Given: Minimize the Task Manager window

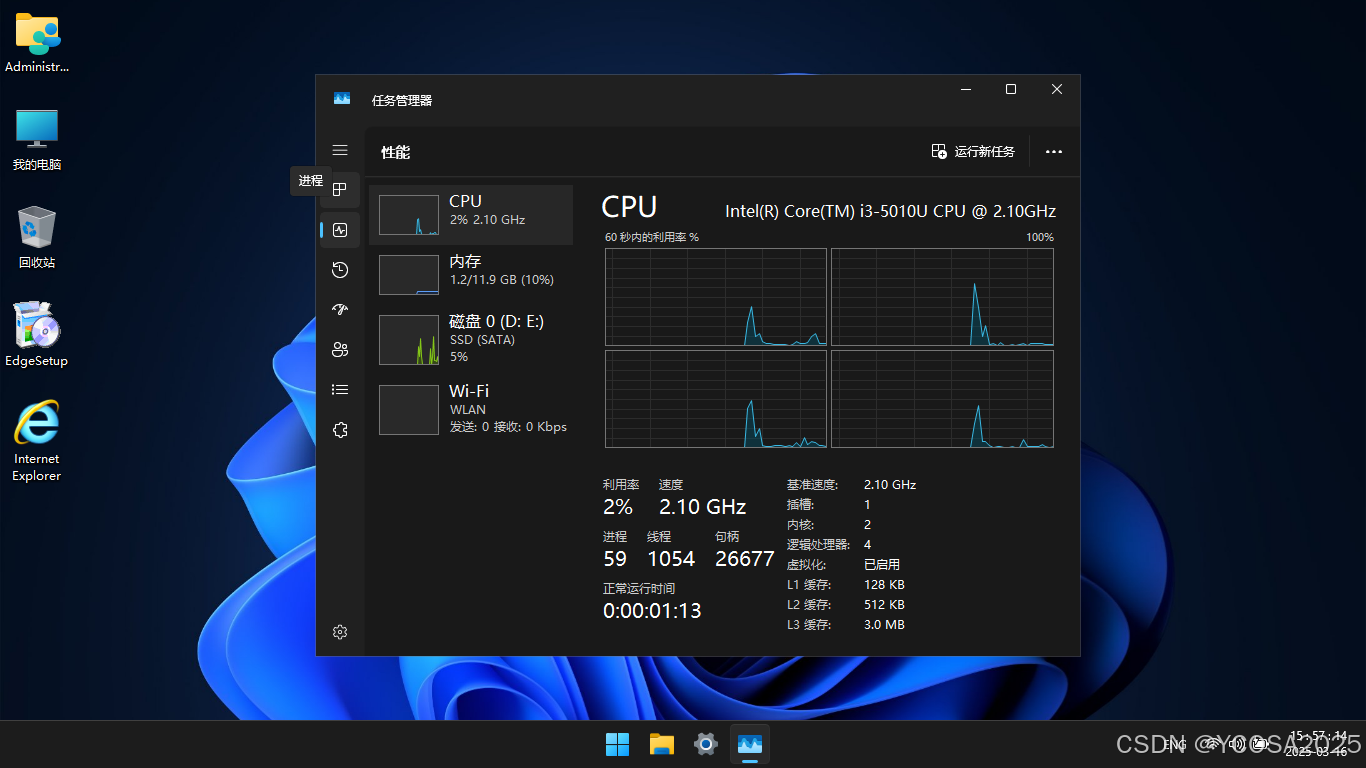Looking at the screenshot, I should (x=966, y=89).
